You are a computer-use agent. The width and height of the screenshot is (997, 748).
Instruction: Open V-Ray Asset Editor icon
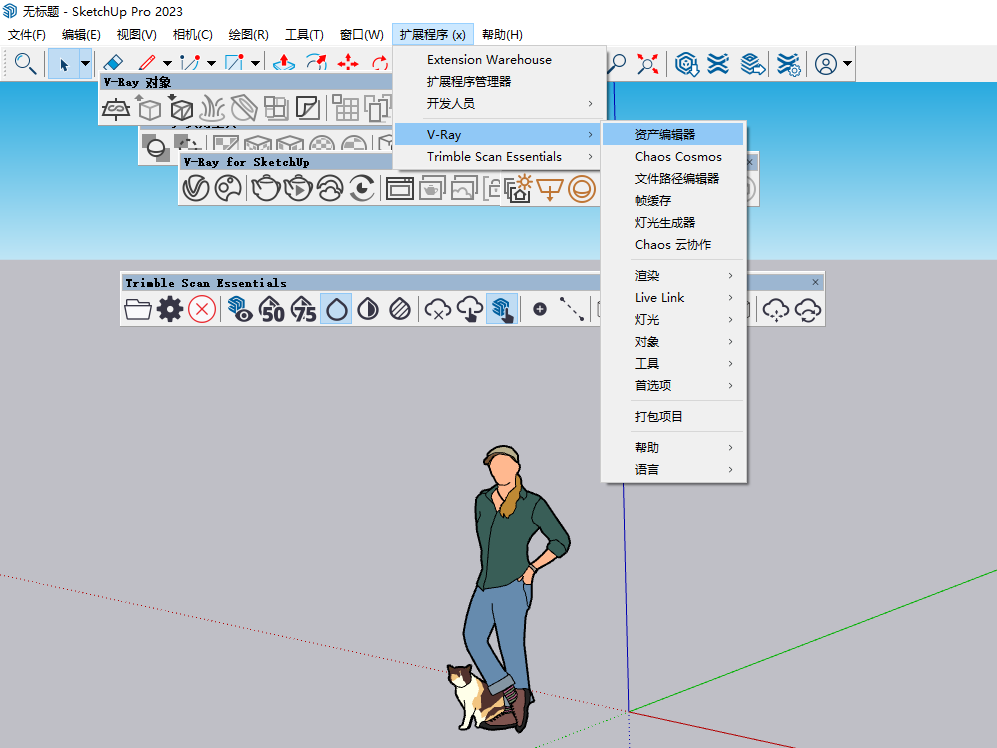(x=195, y=188)
